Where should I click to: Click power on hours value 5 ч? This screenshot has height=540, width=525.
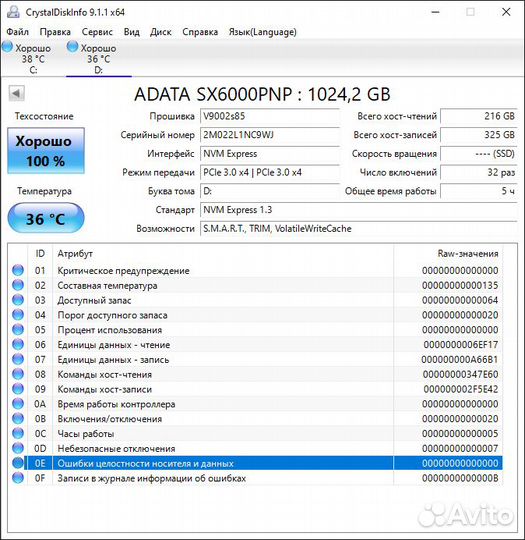pyautogui.click(x=479, y=191)
